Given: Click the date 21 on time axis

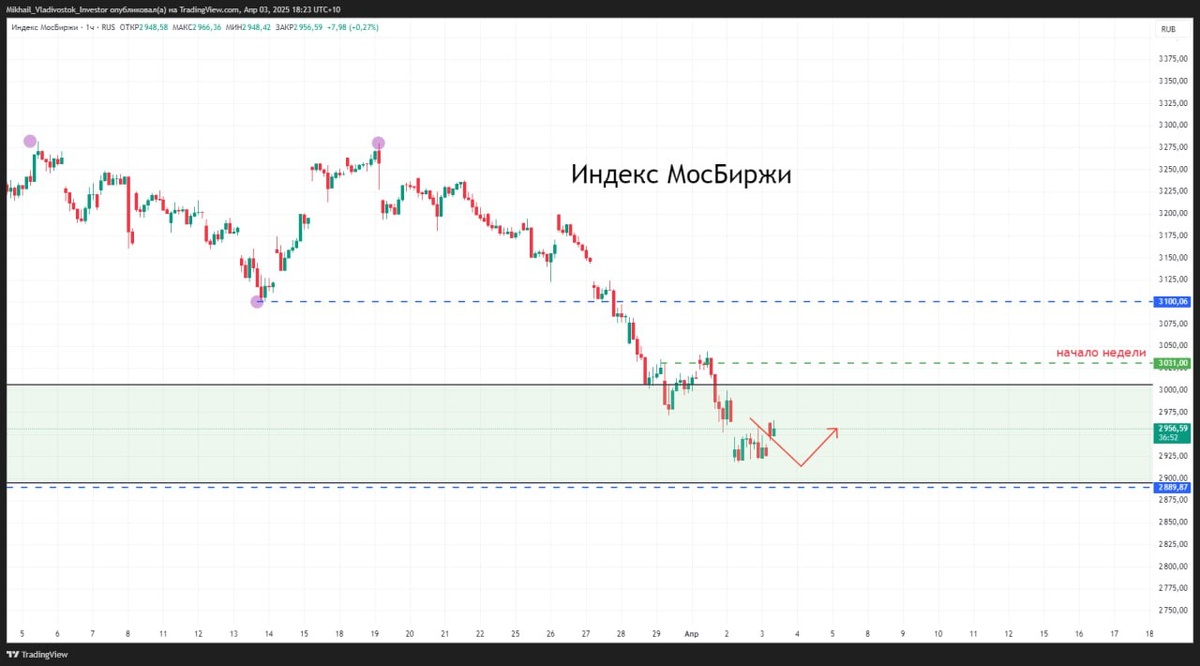Looking at the screenshot, I should point(445,634).
